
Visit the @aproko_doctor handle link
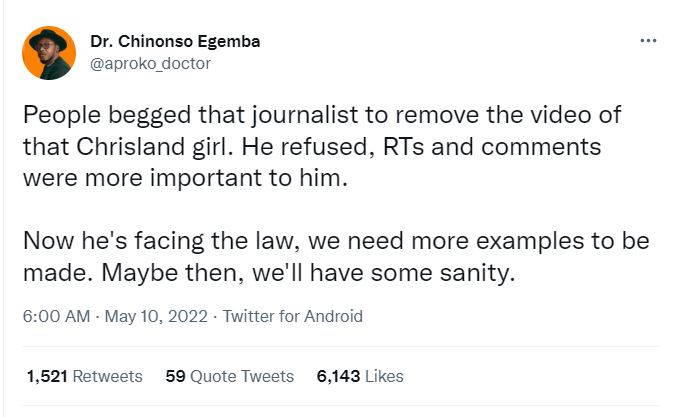150,63
